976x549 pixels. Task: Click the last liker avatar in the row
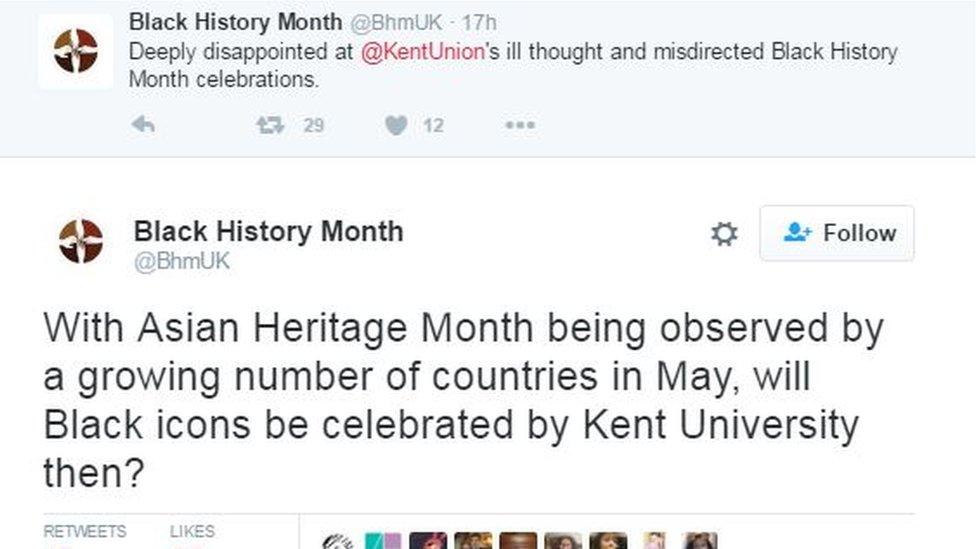tap(700, 541)
